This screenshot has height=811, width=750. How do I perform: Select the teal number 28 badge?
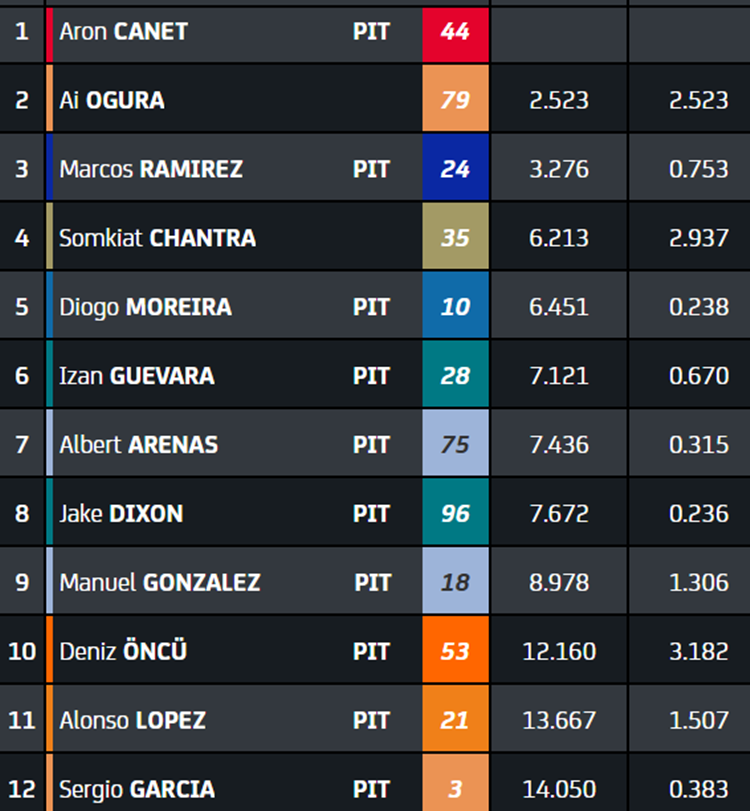coord(455,373)
